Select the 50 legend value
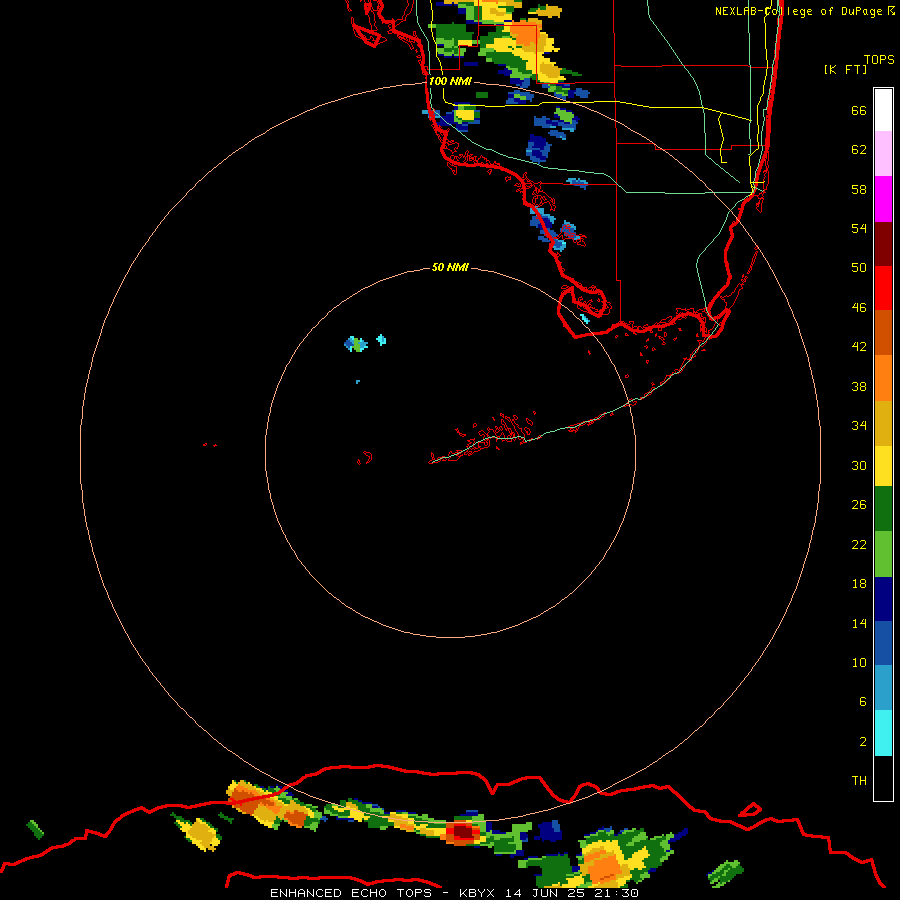The height and width of the screenshot is (900, 900). [x=859, y=268]
